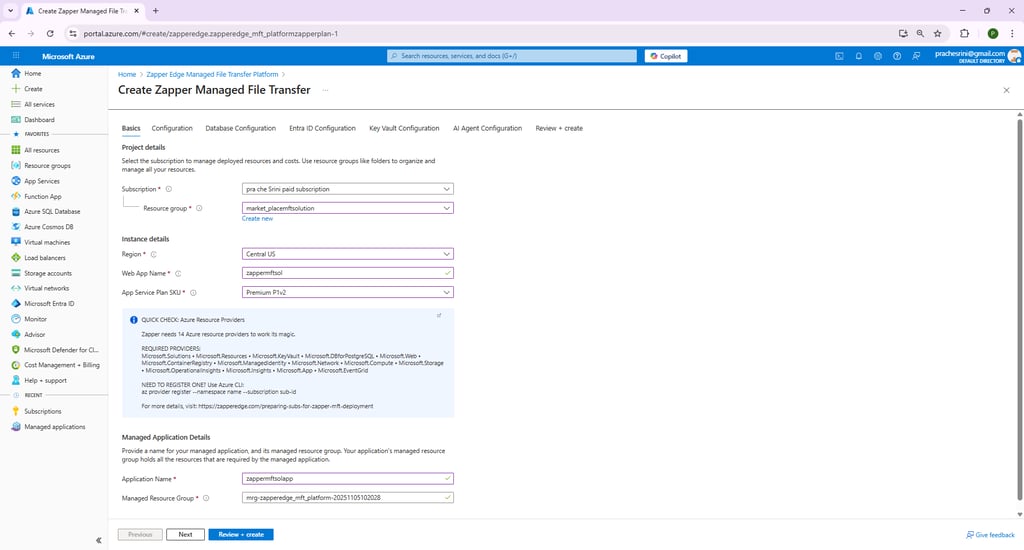Image resolution: width=1024 pixels, height=550 pixels.
Task: Click the Managed Resource Group input field
Action: [347, 498]
